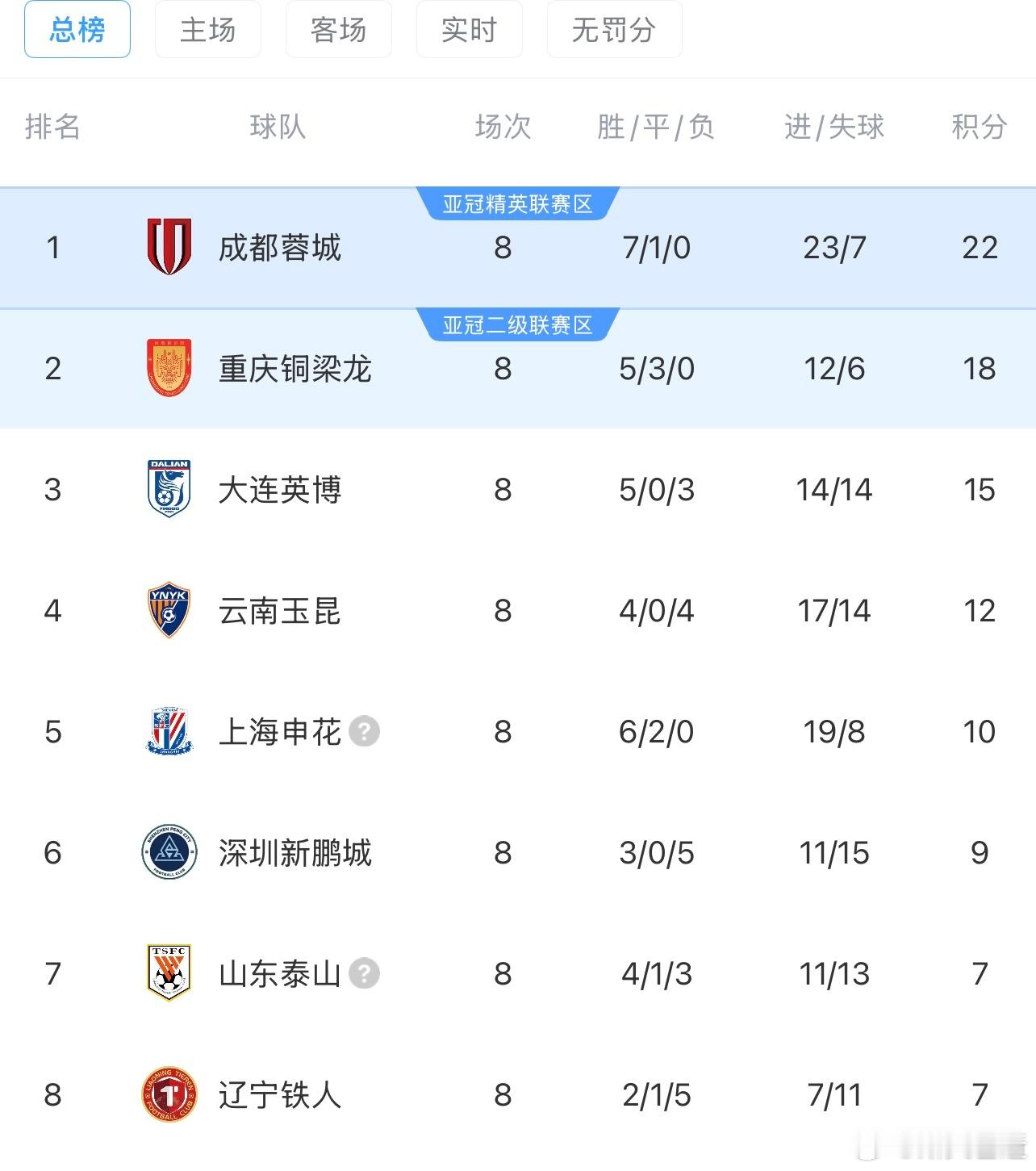Image resolution: width=1036 pixels, height=1171 pixels.
Task: Open team page for 成都蓉城
Action: (279, 248)
